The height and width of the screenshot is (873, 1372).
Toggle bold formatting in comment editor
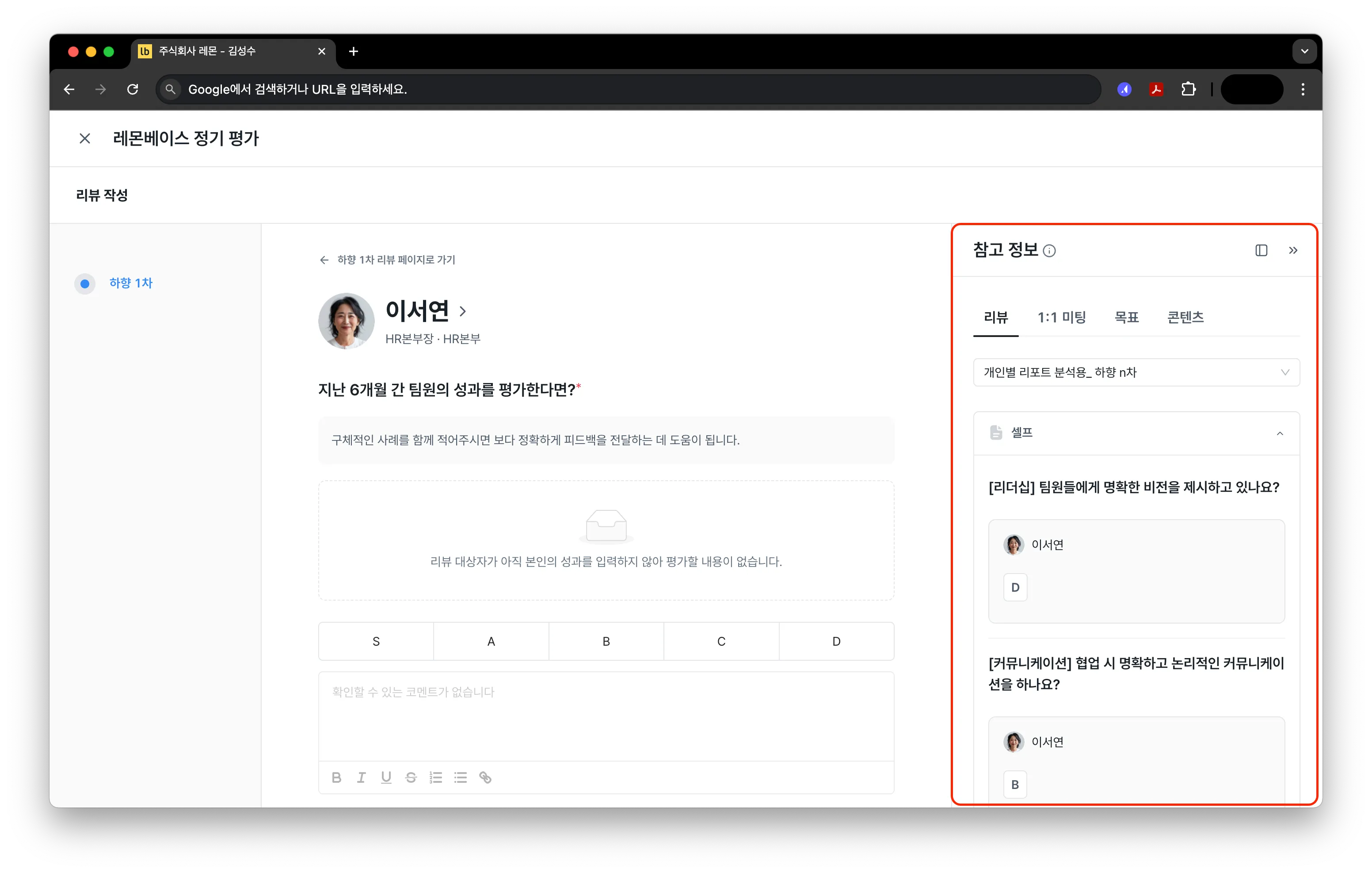[x=336, y=777]
